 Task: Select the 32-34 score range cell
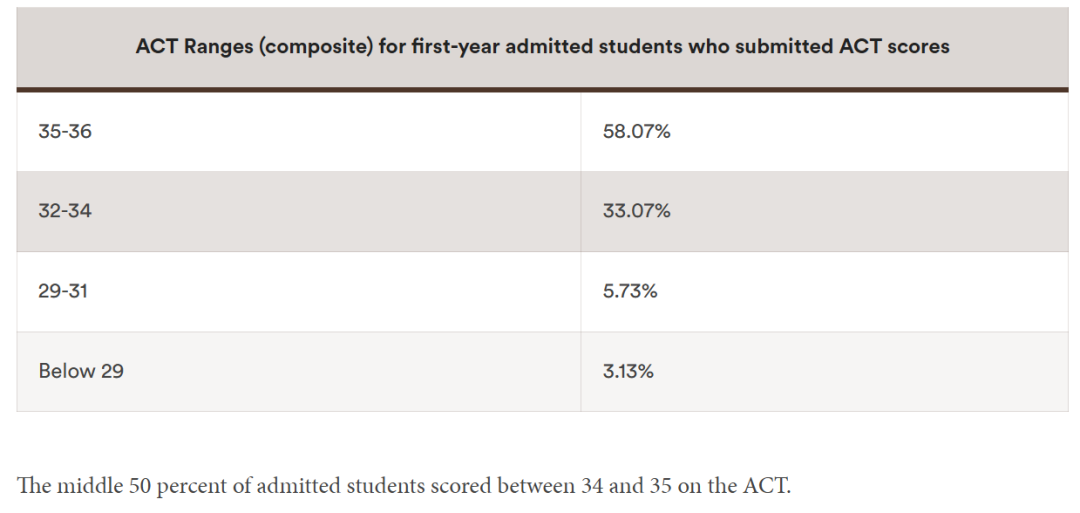65,211
